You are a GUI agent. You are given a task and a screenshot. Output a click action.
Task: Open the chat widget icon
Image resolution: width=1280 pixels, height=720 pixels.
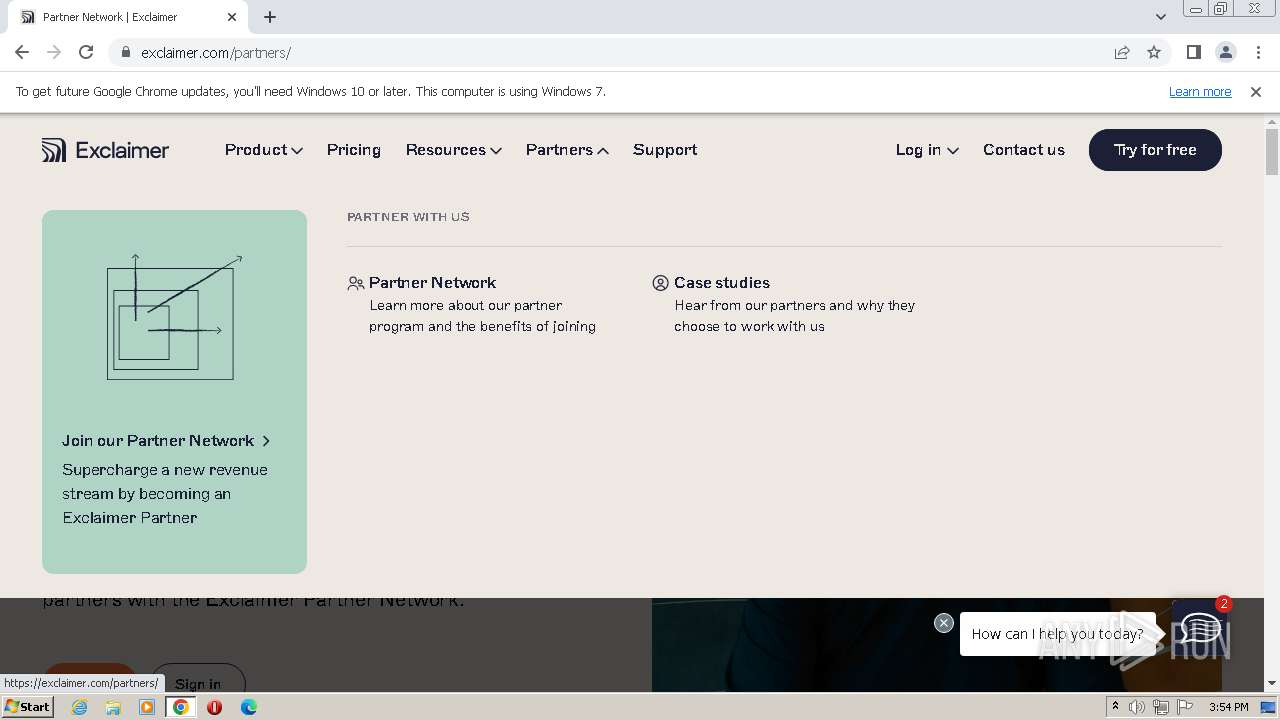click(x=1200, y=628)
